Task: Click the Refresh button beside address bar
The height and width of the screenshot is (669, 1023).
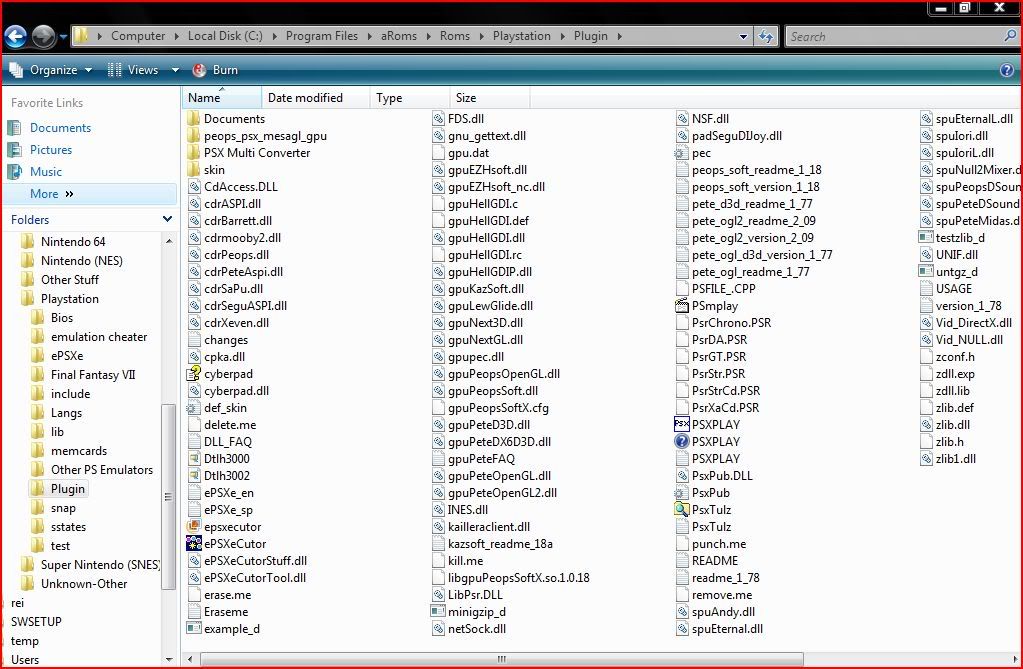Action: (766, 36)
